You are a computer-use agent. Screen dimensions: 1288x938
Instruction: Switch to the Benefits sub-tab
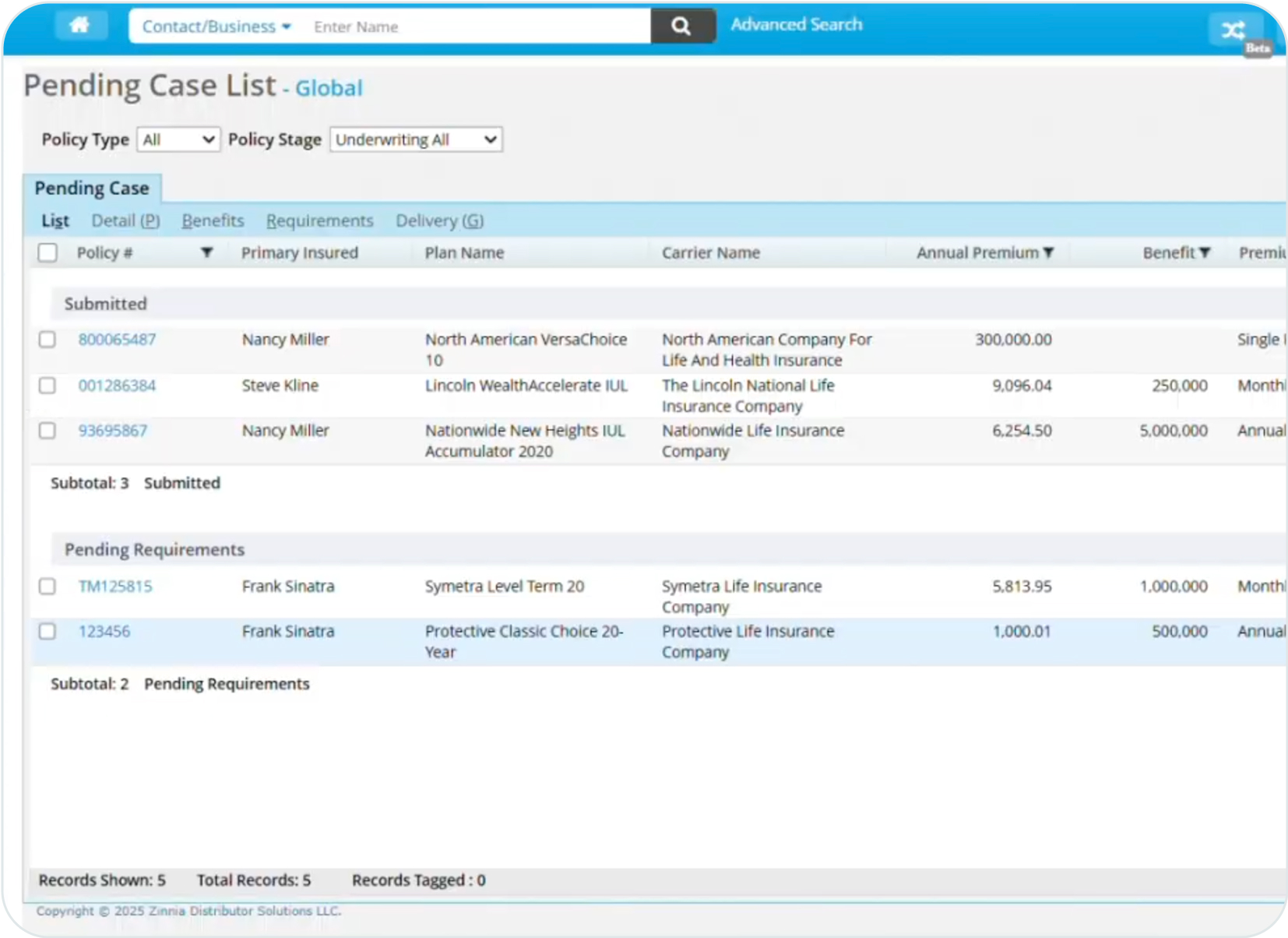click(x=213, y=220)
